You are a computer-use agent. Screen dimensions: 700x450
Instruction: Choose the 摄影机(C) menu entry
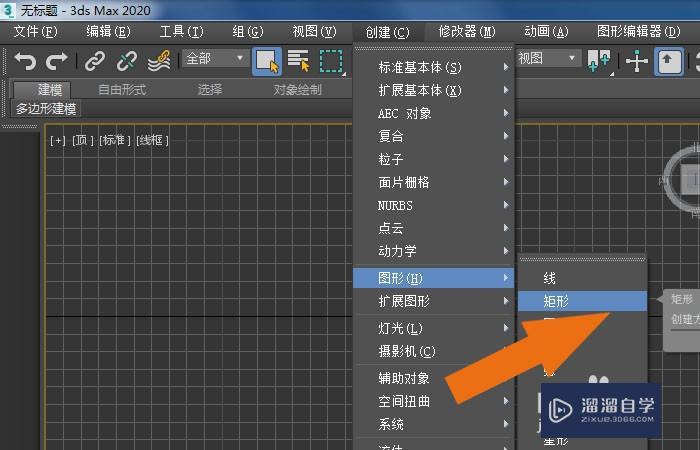point(433,352)
